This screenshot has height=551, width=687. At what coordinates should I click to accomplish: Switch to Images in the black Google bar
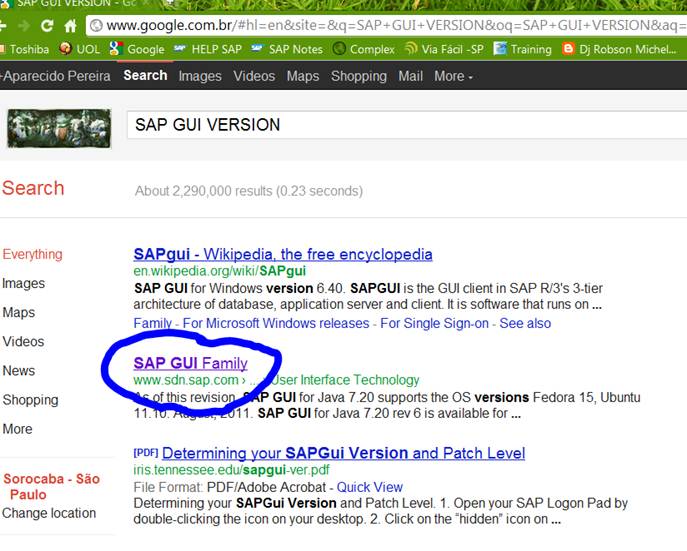point(200,76)
